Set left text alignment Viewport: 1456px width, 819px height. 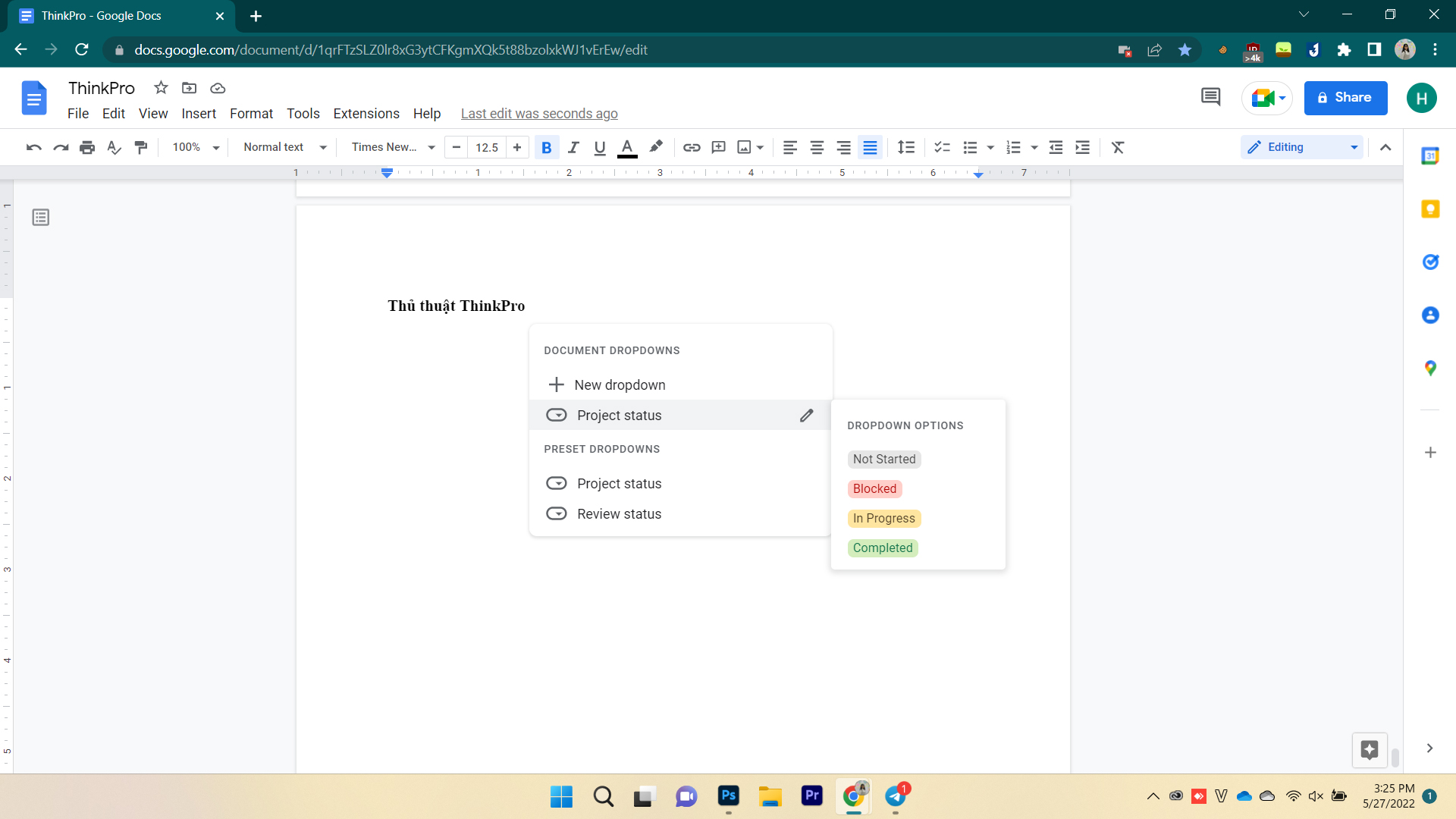790,147
